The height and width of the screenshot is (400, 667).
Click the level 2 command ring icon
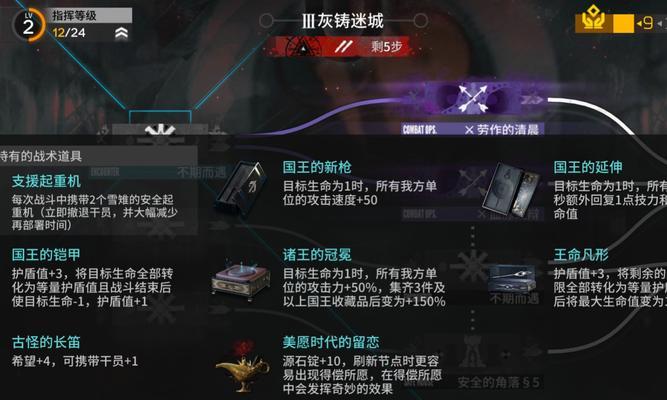[28, 25]
